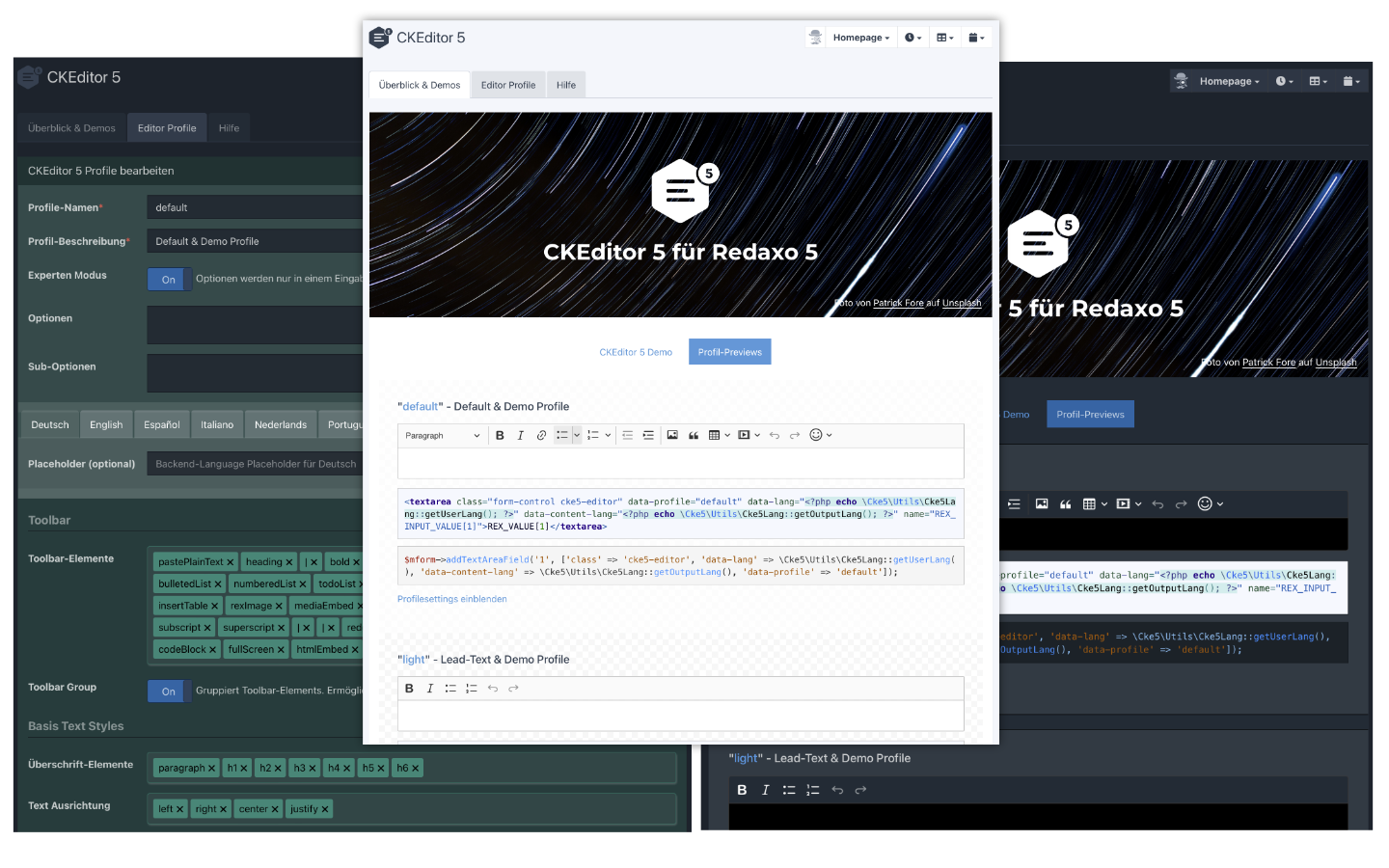Click Italic in the white window's "light" profile toolbar
The width and height of the screenshot is (1389, 868).
click(430, 689)
